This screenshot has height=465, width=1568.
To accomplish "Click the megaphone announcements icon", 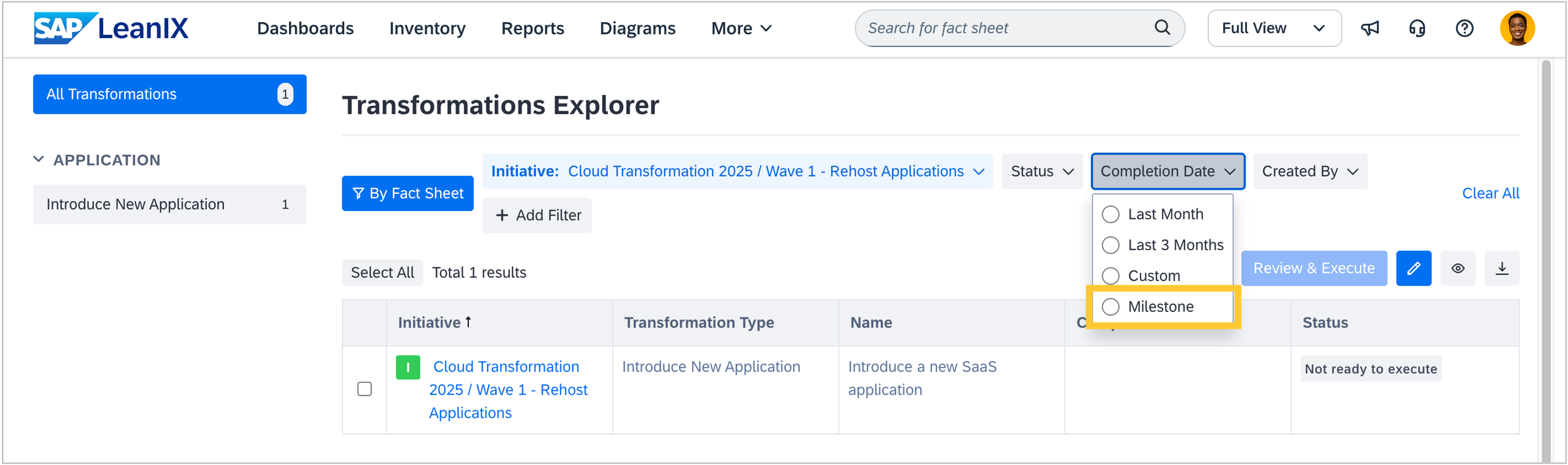I will pos(1370,28).
